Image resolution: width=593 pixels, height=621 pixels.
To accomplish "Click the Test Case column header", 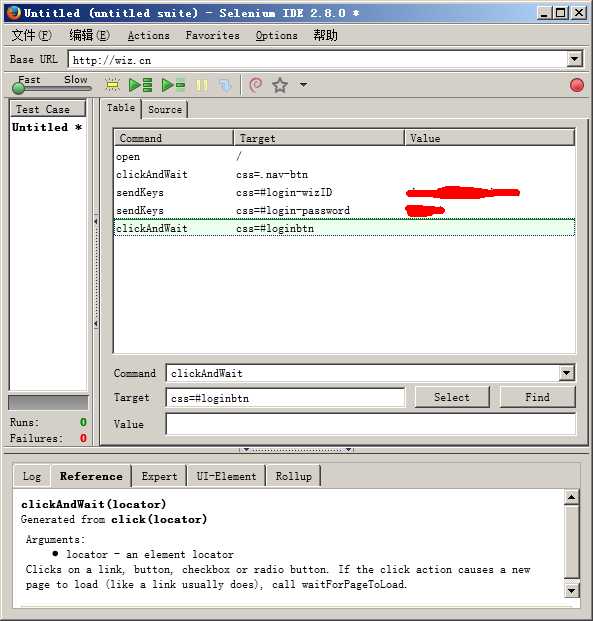I will pos(48,109).
